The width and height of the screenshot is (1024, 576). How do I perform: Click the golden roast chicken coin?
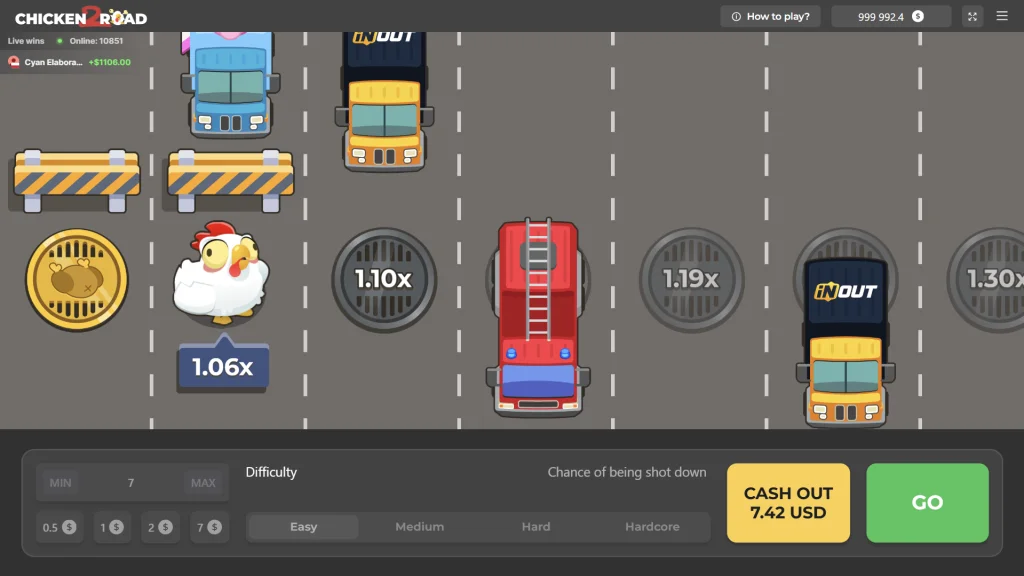(x=76, y=280)
